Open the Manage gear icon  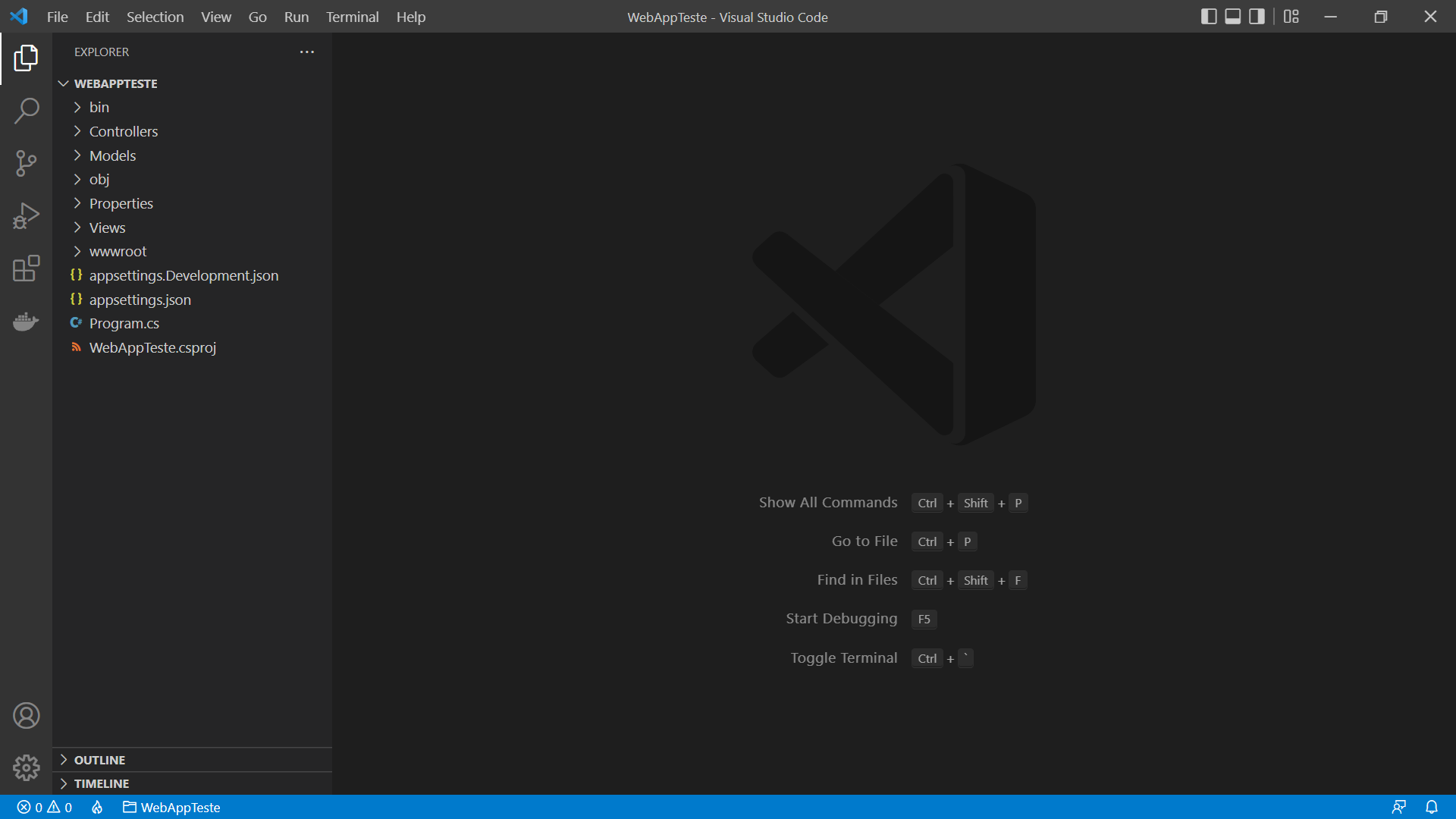click(26, 767)
